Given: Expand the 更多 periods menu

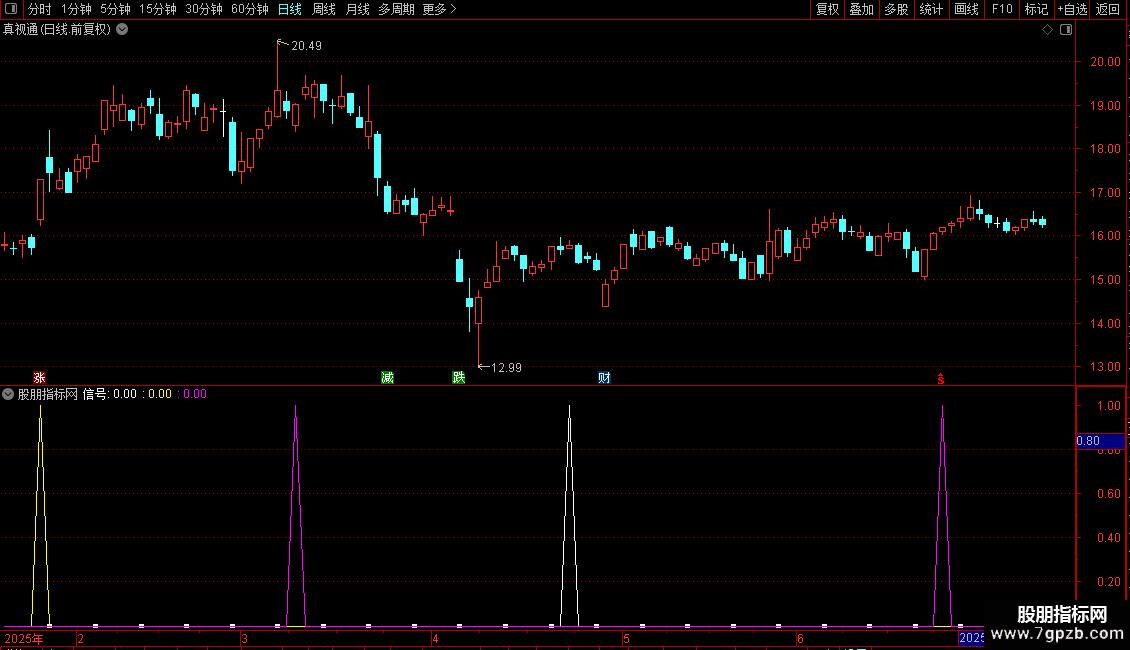Looking at the screenshot, I should (x=439, y=9).
